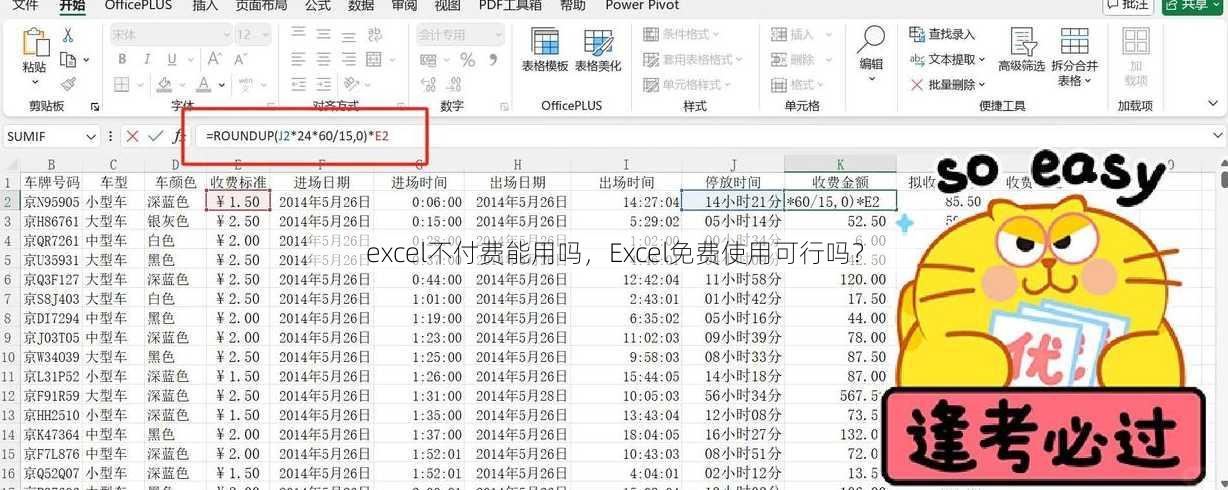1228x490 pixels.
Task: Open Power Pivot tab
Action: pos(642,5)
